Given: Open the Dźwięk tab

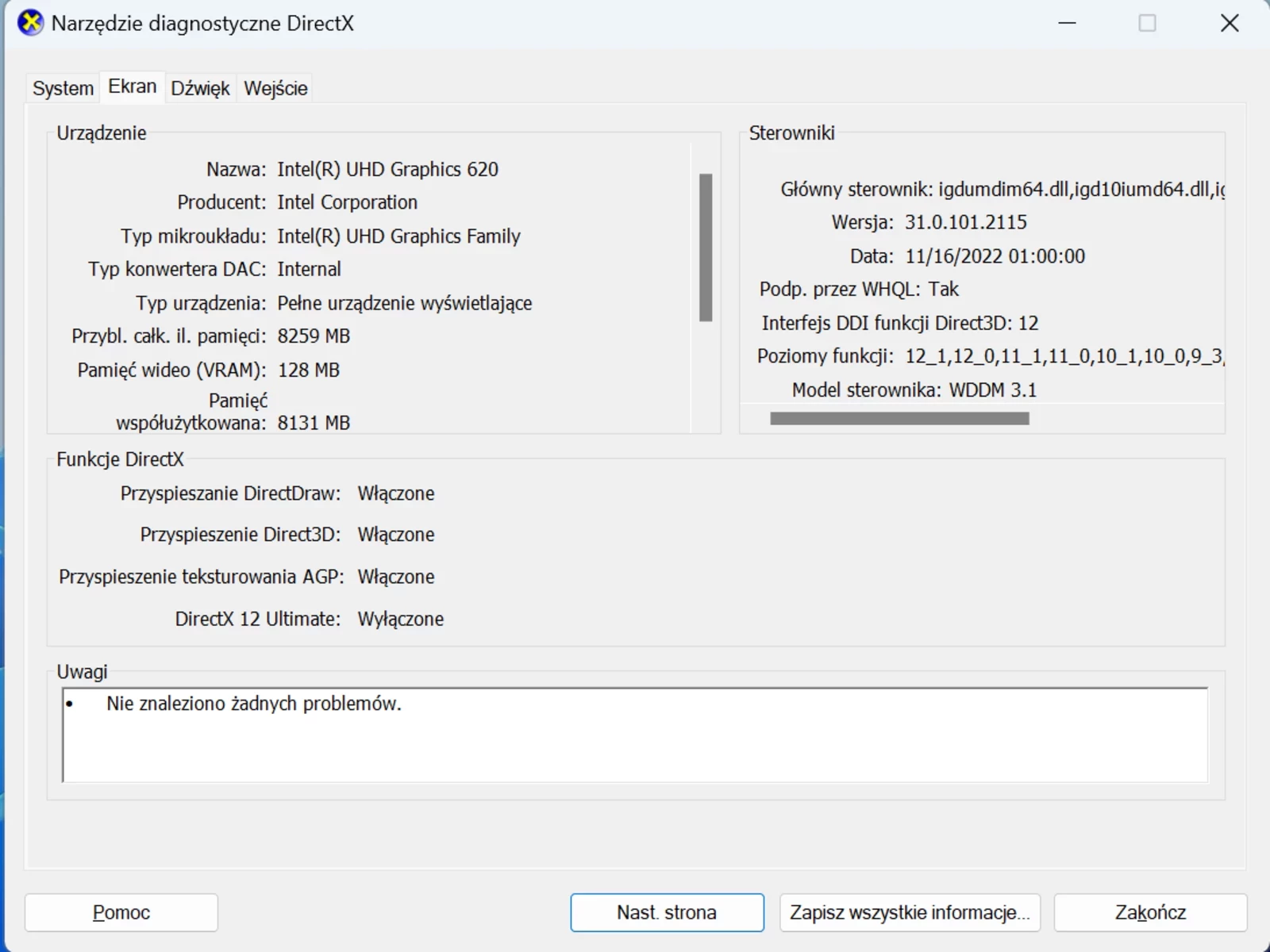Looking at the screenshot, I should tap(200, 88).
